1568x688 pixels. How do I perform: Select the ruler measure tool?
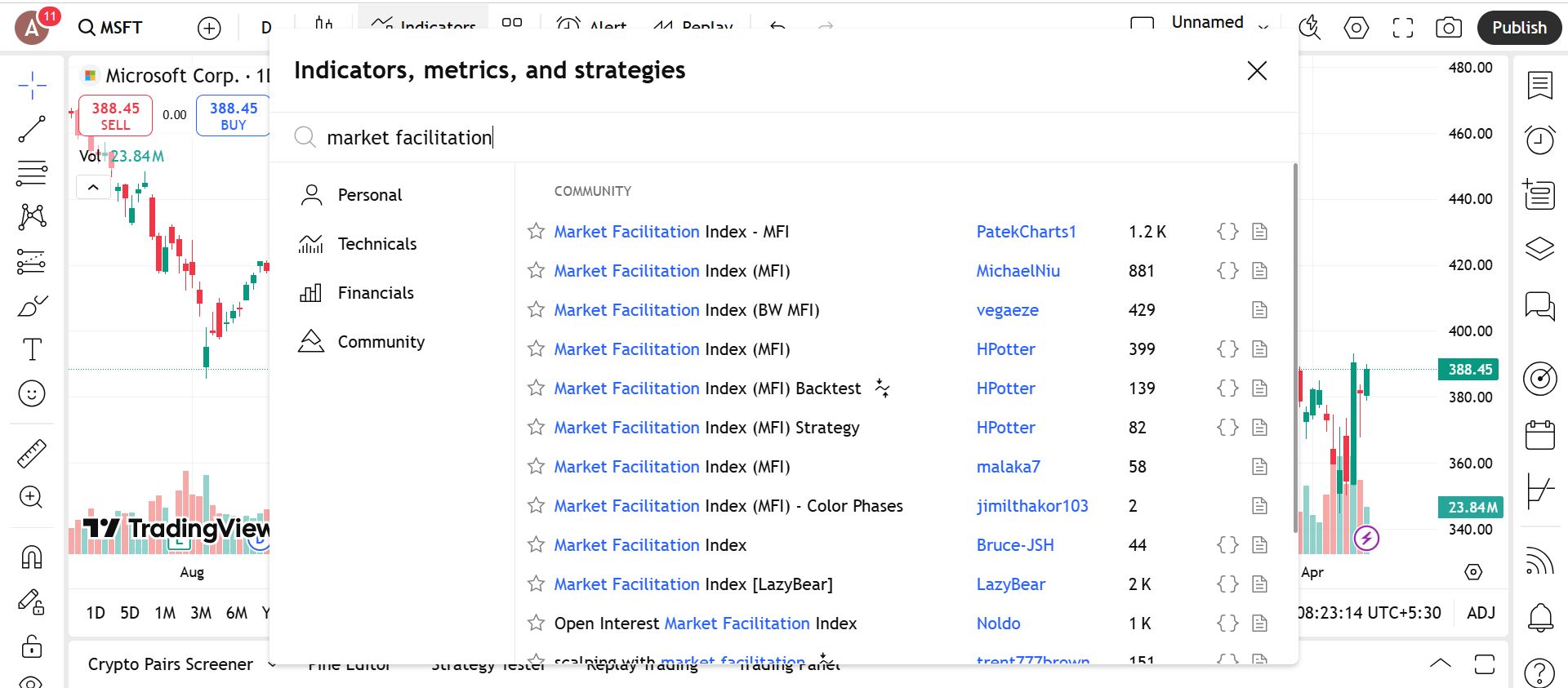[32, 454]
